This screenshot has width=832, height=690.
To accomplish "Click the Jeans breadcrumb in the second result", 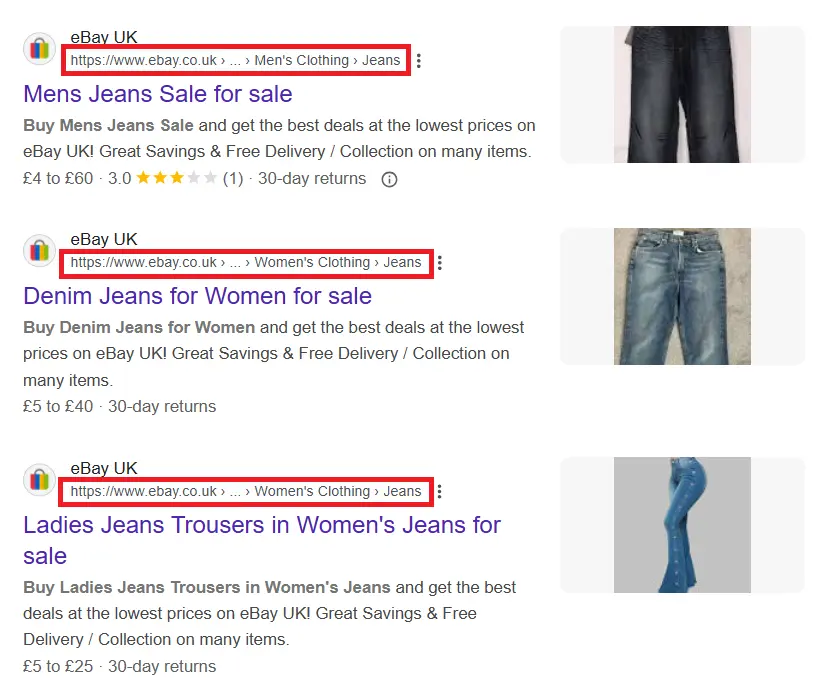I will pos(403,262).
